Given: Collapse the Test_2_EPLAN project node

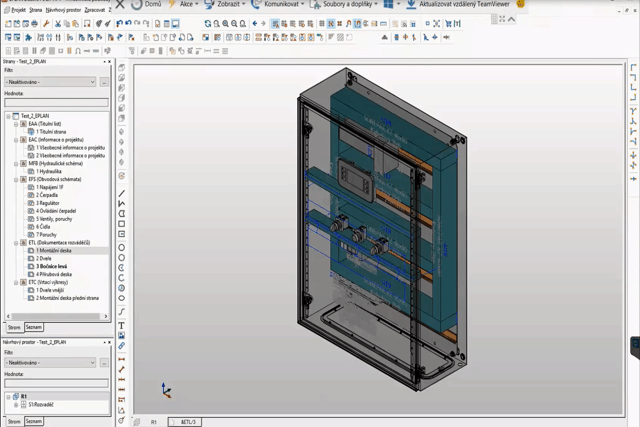Looking at the screenshot, I should click(8, 116).
